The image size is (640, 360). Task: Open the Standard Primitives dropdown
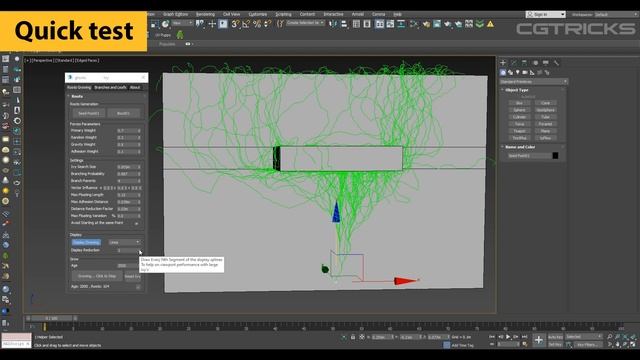(533, 82)
